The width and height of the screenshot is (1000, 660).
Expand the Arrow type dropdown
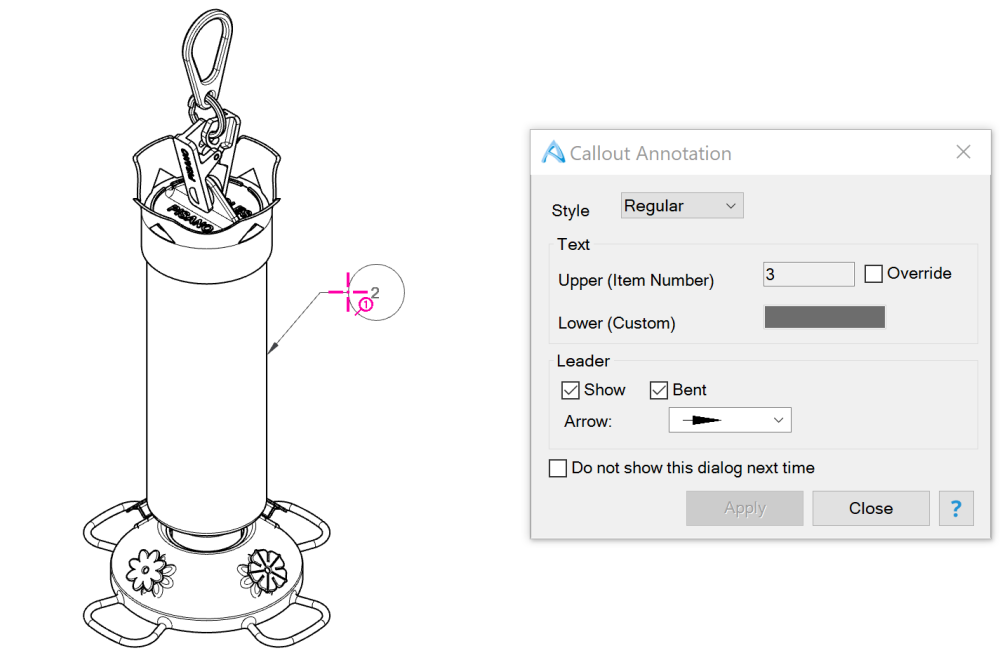point(729,421)
